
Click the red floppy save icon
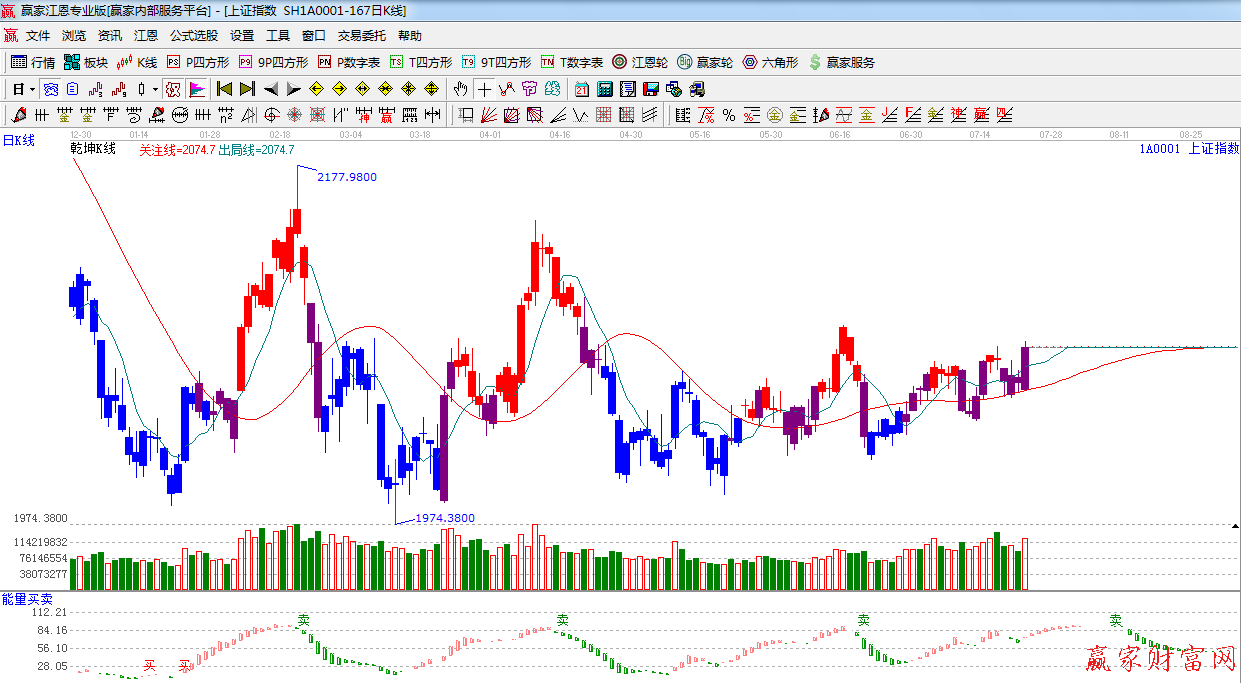pos(651,89)
